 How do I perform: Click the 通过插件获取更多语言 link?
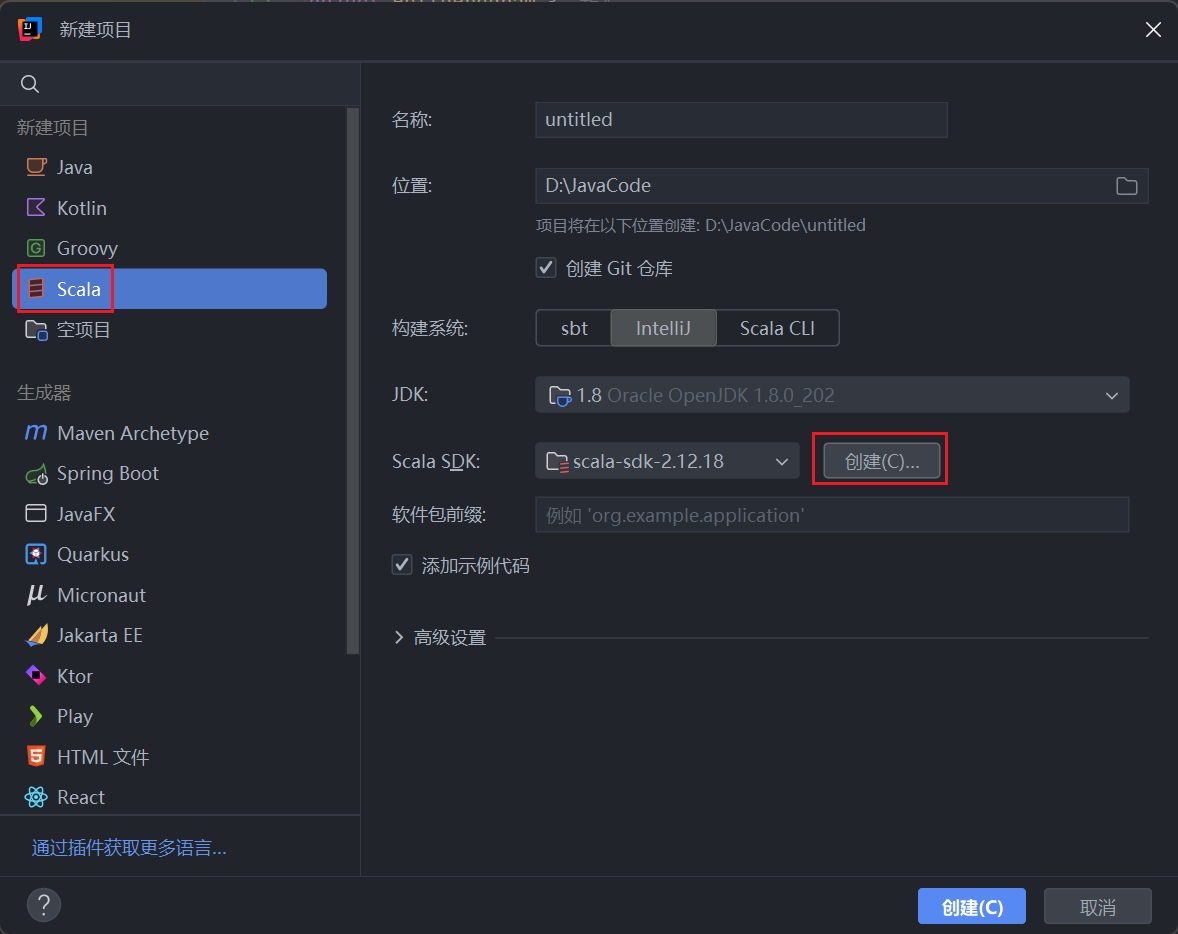129,848
